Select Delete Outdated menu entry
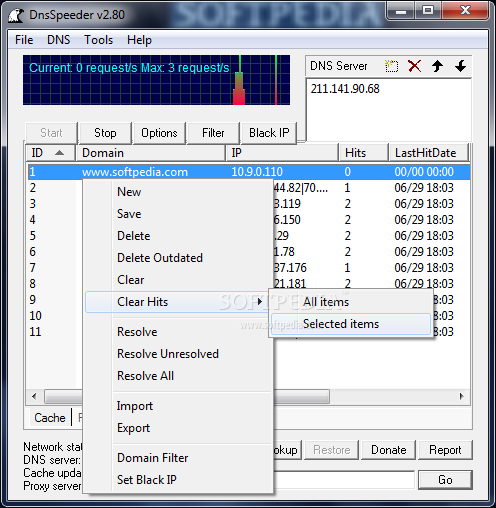This screenshot has width=496, height=508. coord(160,258)
